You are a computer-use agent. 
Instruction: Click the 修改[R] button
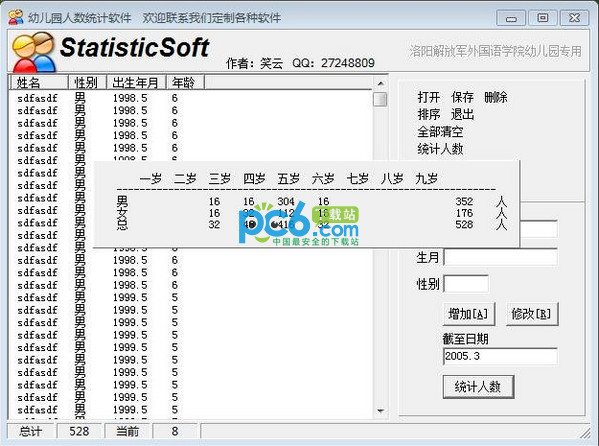532,314
